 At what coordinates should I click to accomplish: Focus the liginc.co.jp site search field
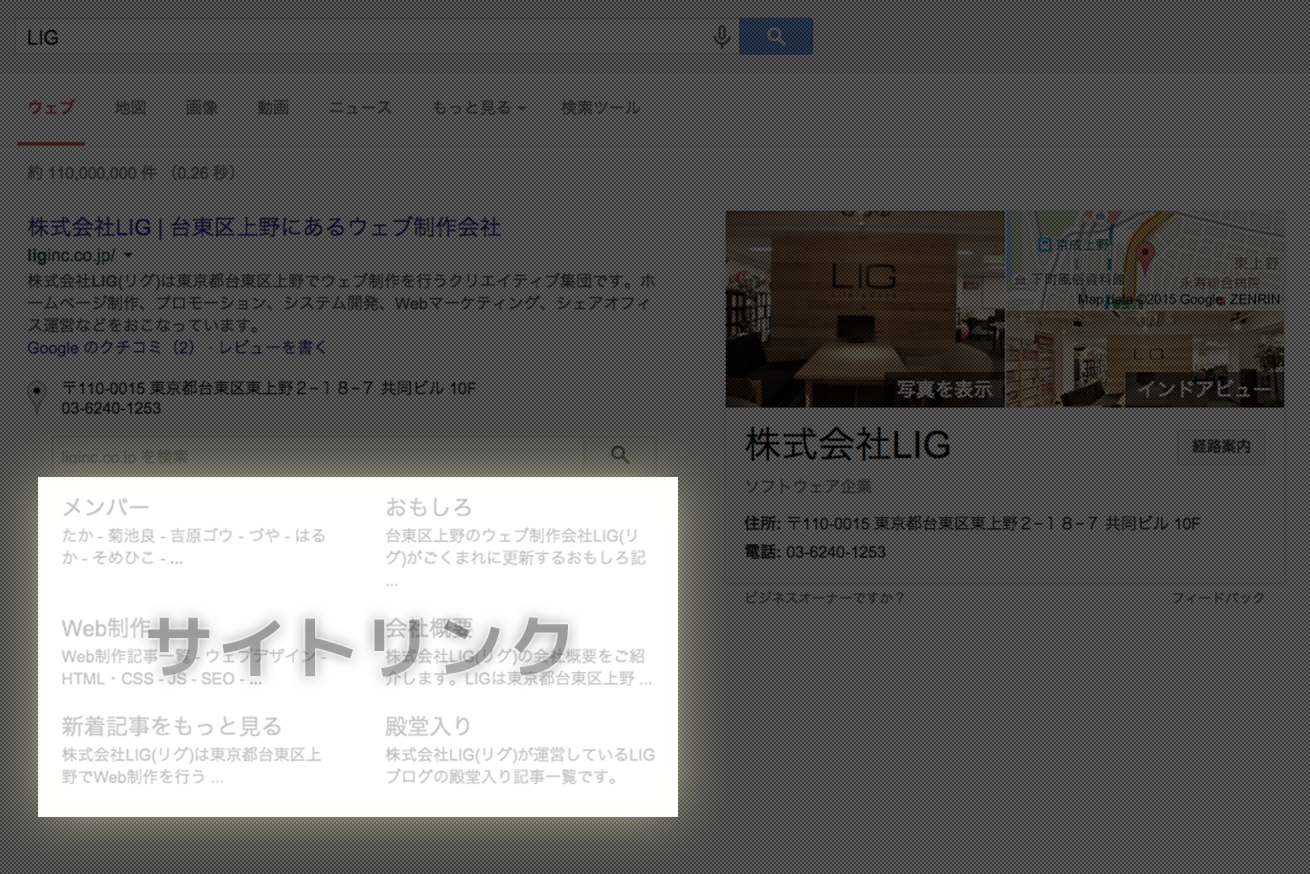click(x=316, y=455)
